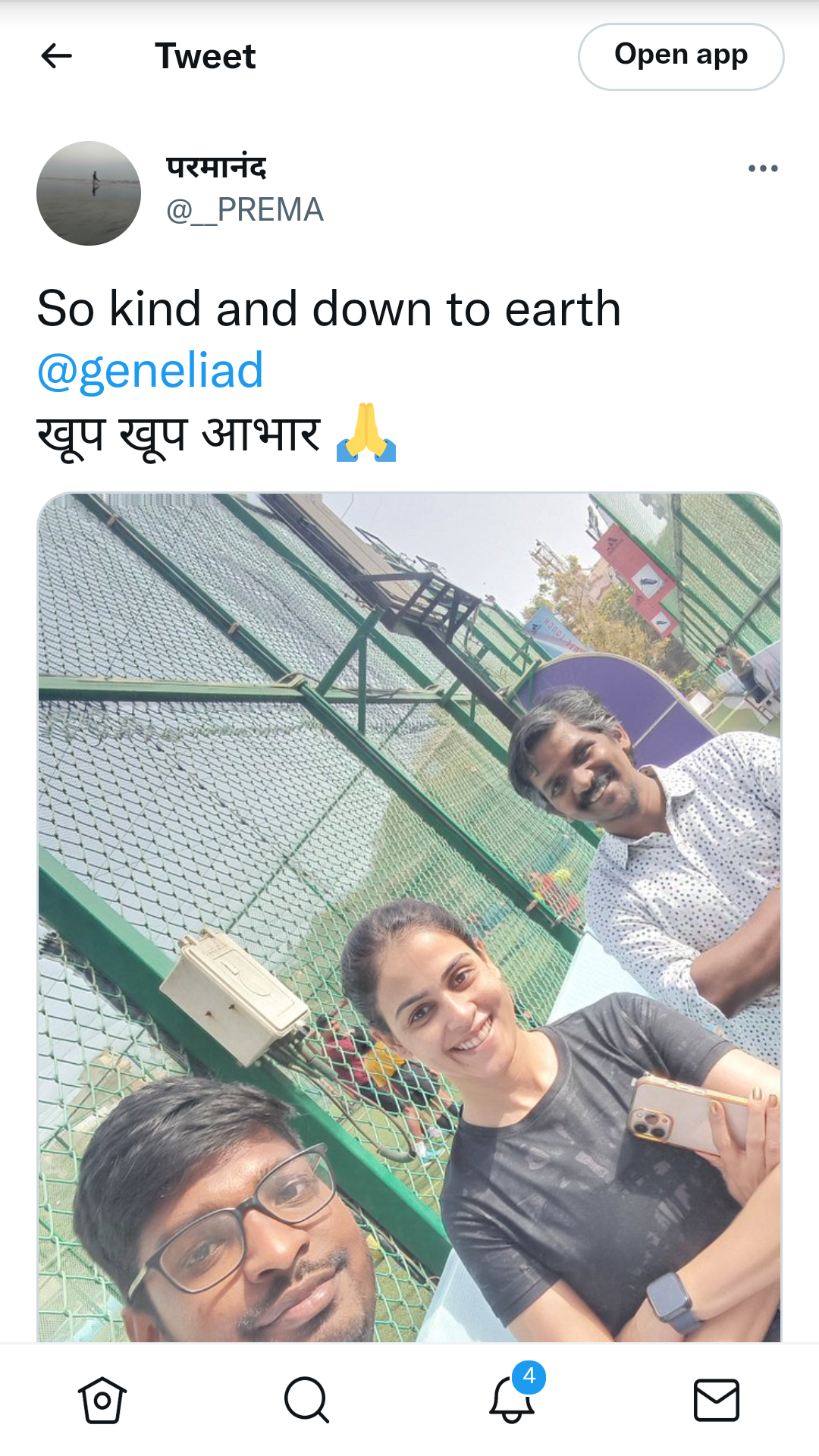The width and height of the screenshot is (819, 1456).
Task: Tap the Tweet header title
Action: point(206,56)
